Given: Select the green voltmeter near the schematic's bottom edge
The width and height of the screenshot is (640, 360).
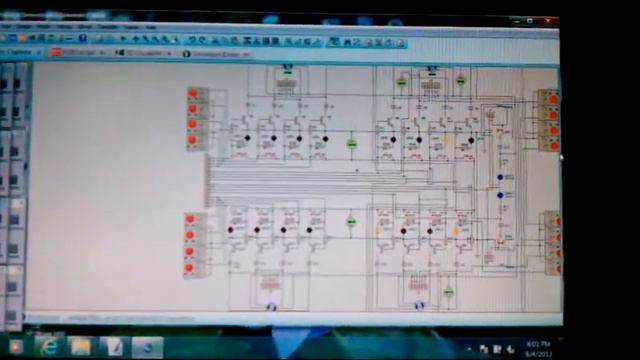Looking at the screenshot, I should pyautogui.click(x=448, y=292).
